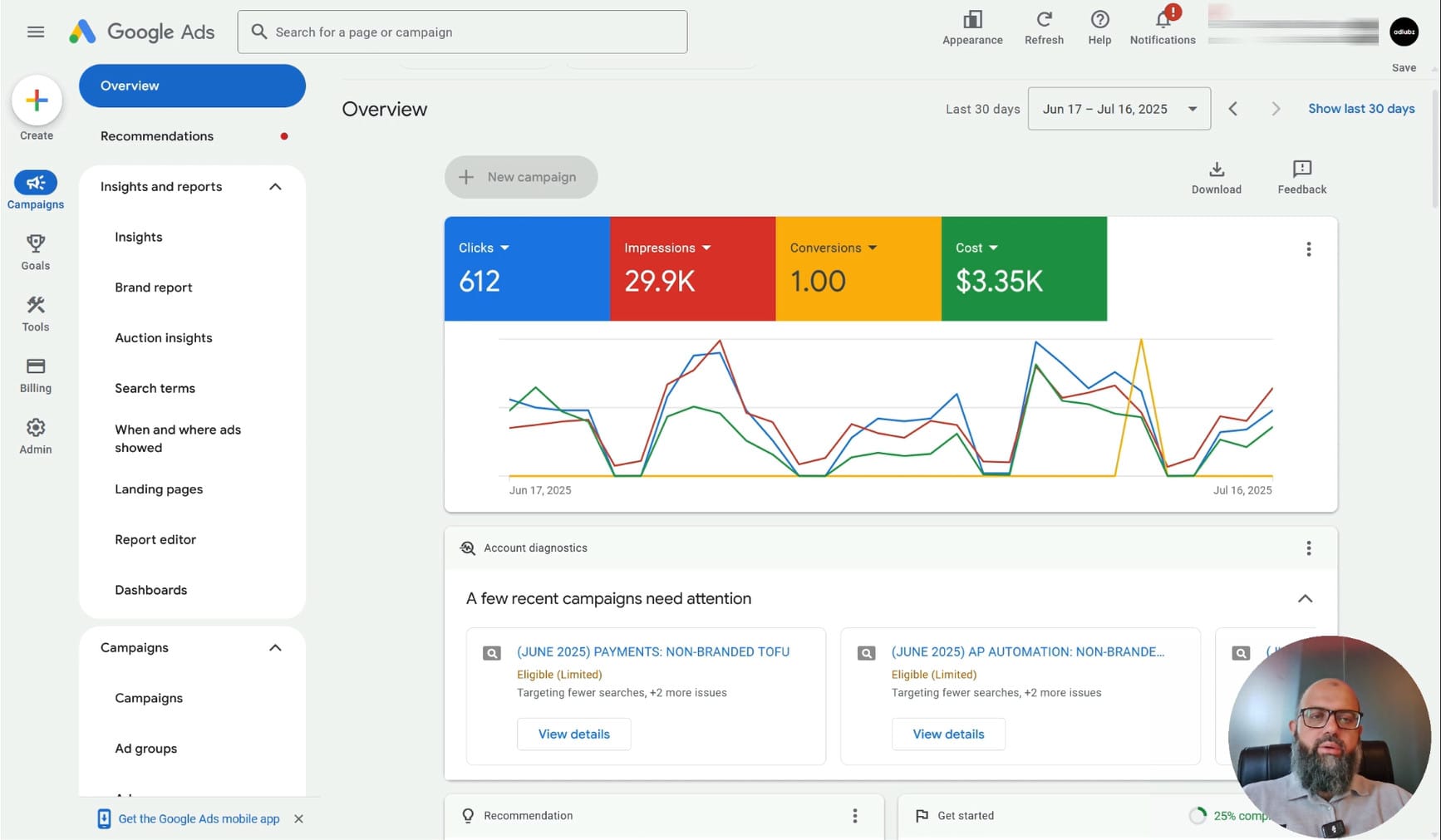The image size is (1441, 840).
Task: Open Admin settings gear
Action: [x=36, y=436]
